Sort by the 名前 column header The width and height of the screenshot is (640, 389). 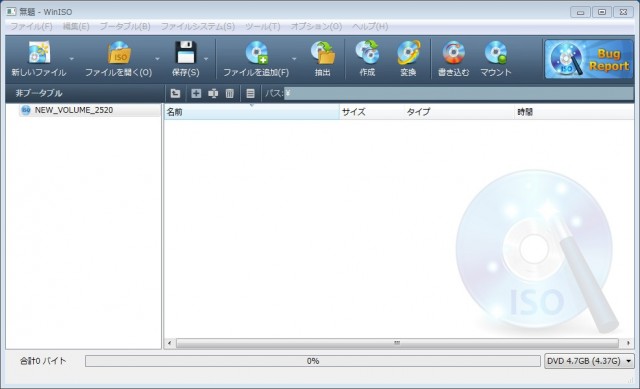[x=251, y=112]
